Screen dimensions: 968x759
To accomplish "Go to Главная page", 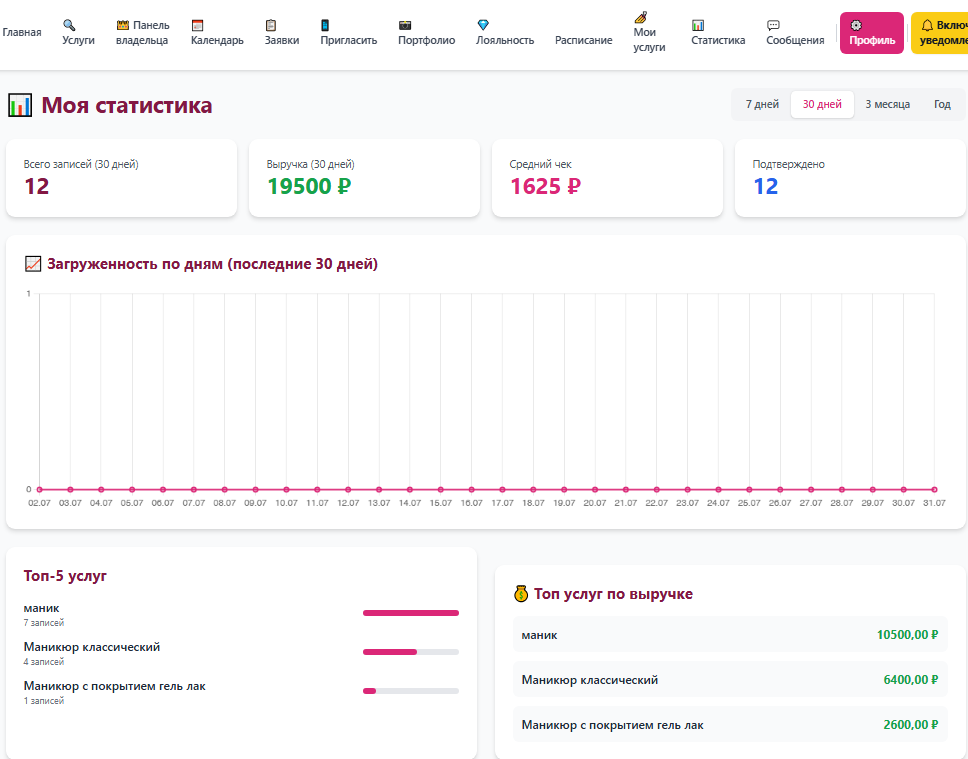I will click(22, 33).
